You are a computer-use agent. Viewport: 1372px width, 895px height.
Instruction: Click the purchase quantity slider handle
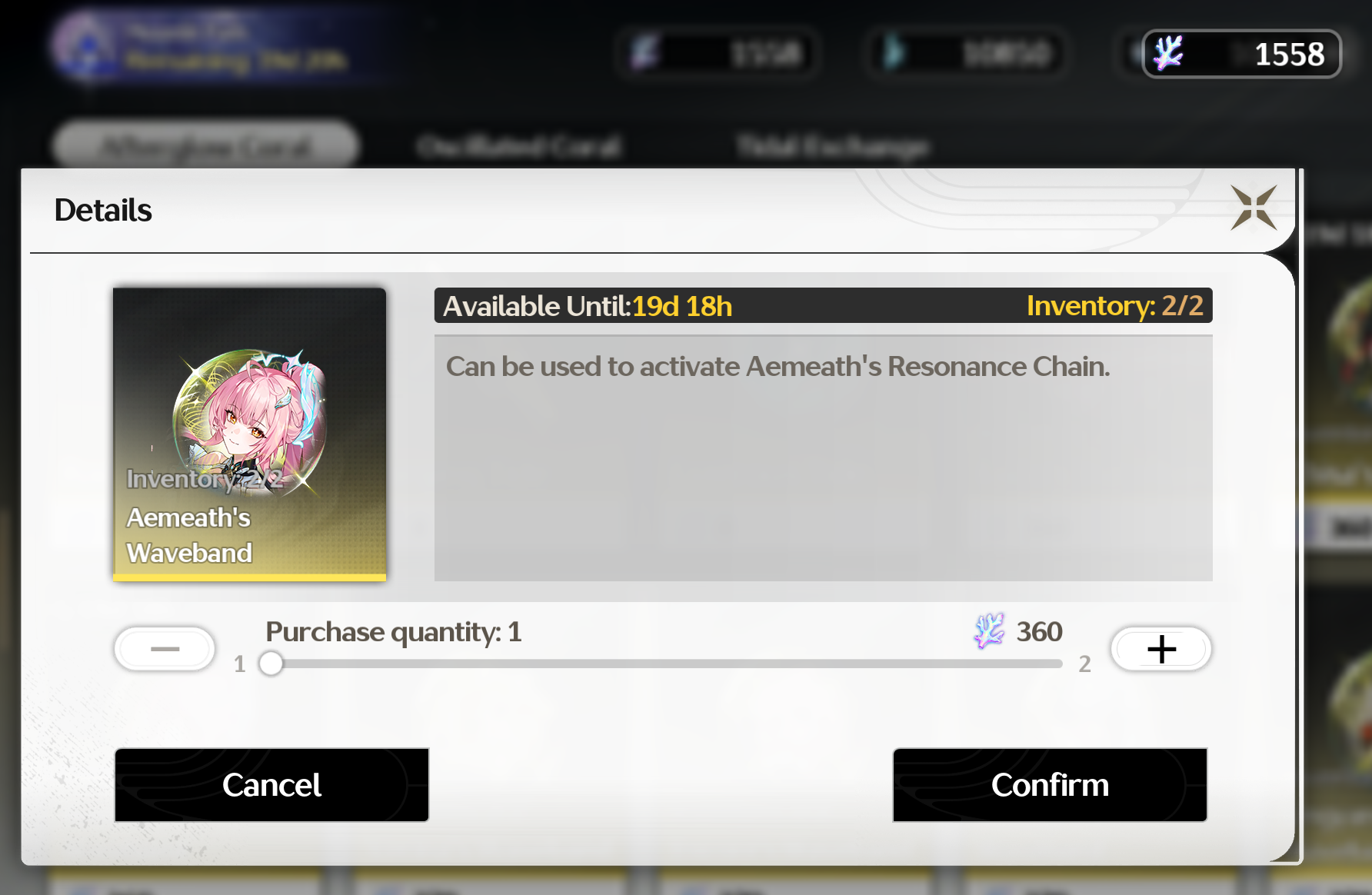pos(271,663)
